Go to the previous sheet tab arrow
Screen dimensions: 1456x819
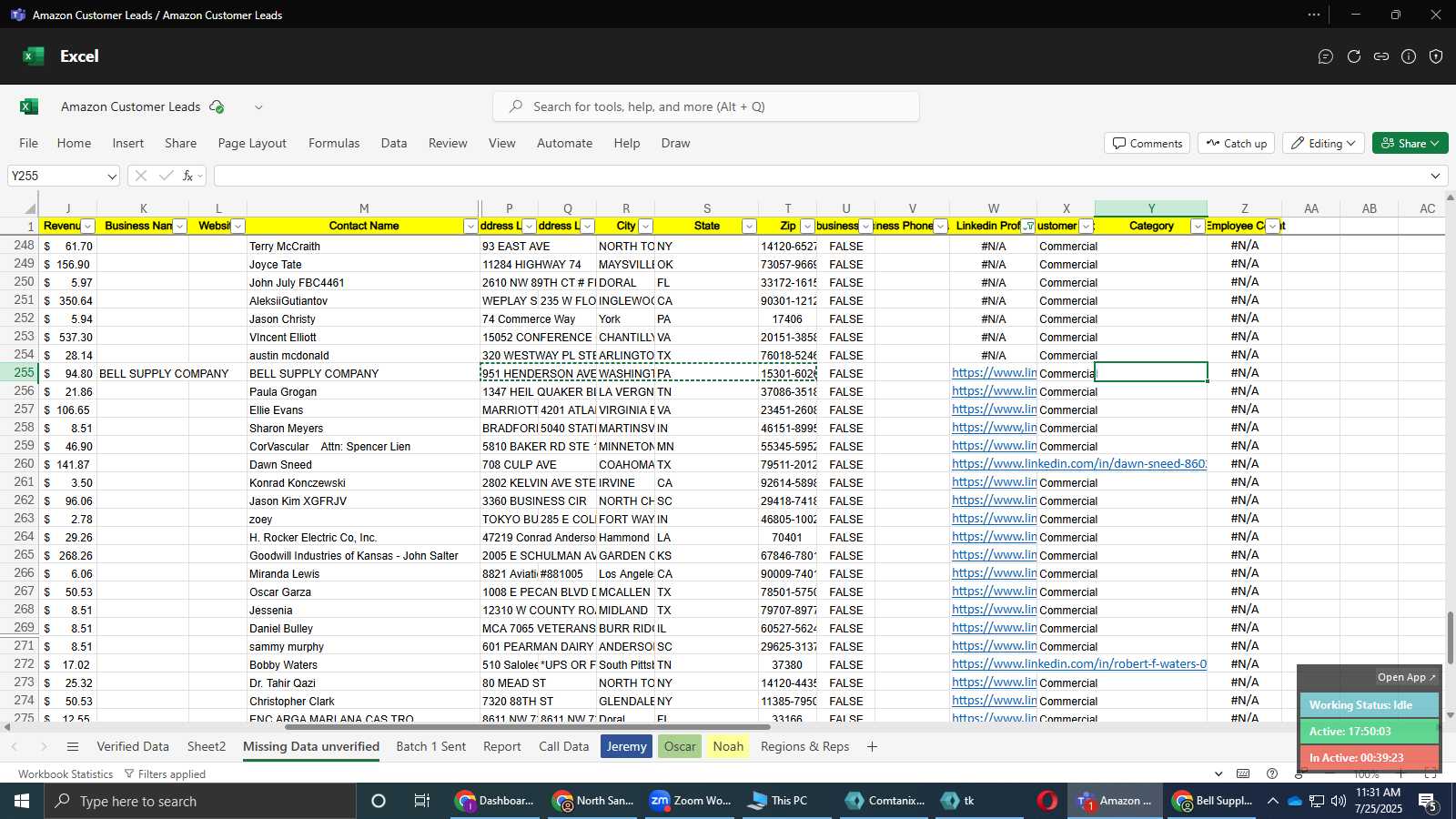(15, 746)
